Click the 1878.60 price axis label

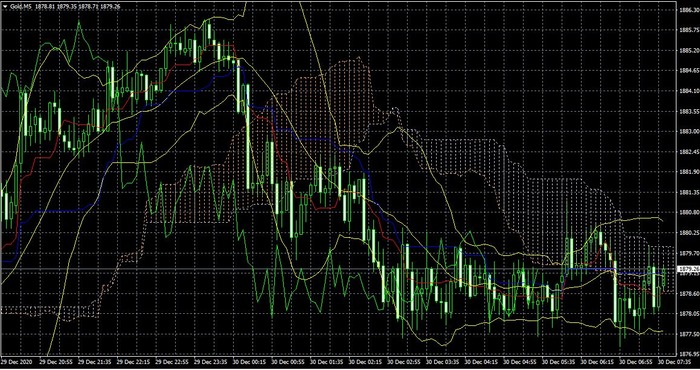pyautogui.click(x=689, y=294)
